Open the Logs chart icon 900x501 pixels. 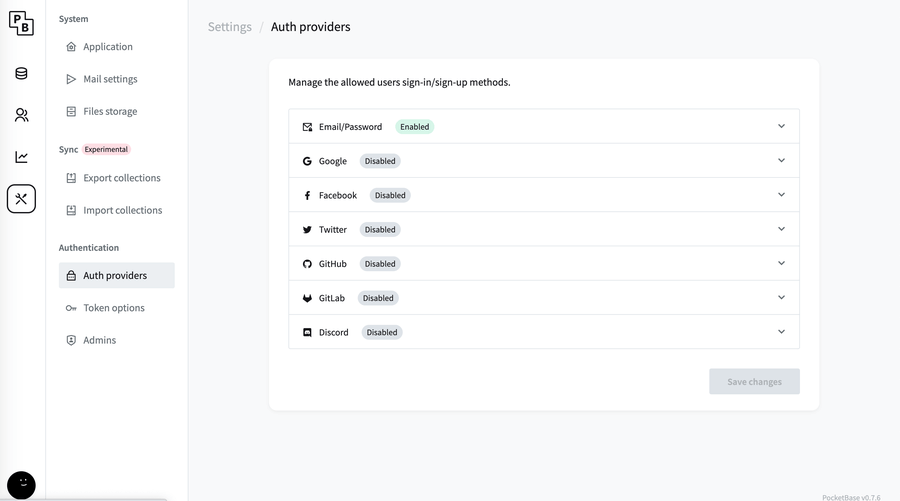click(x=21, y=157)
